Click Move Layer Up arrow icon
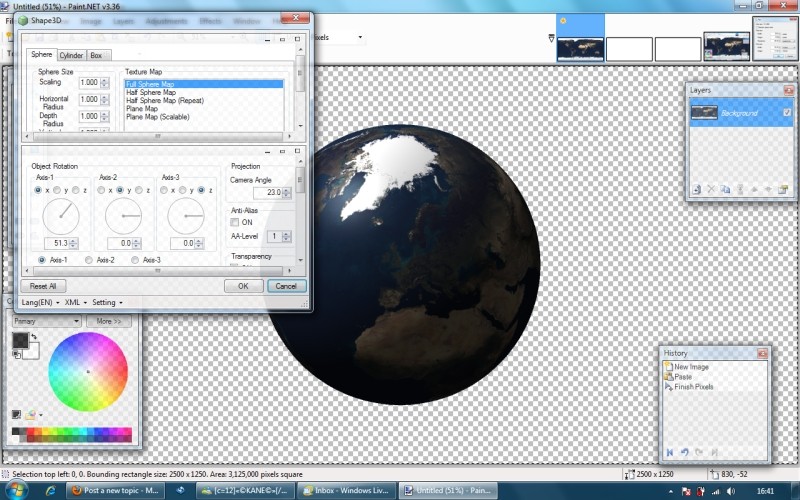 point(754,189)
